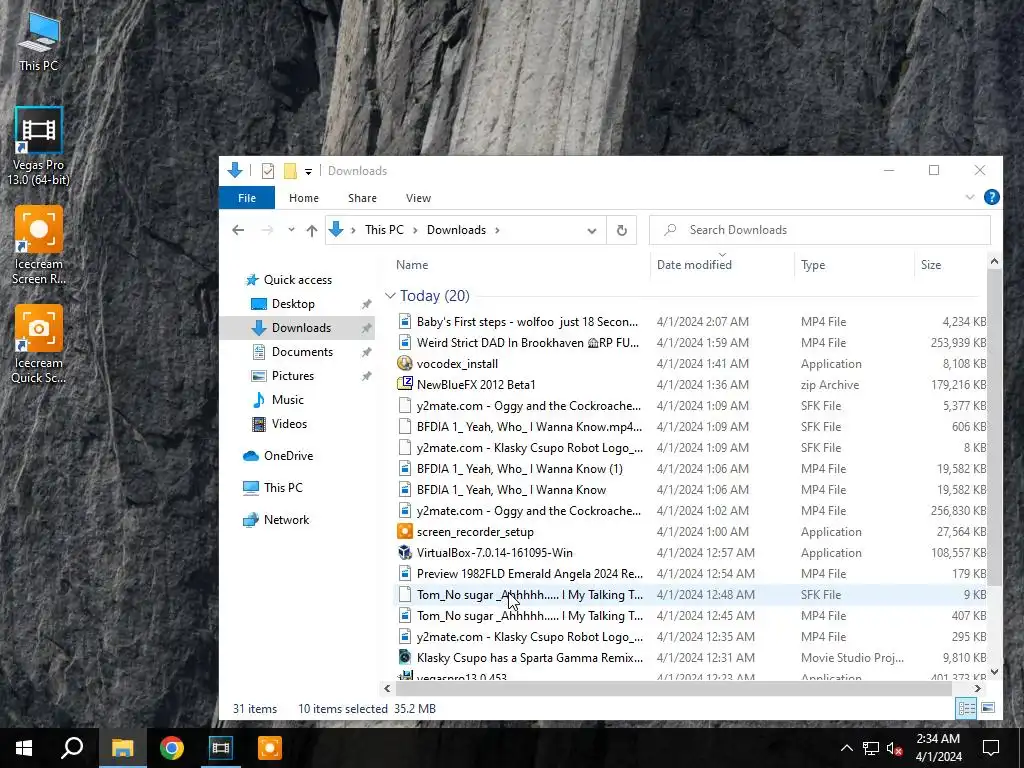1024x768 pixels.
Task: Select Network in navigation pane
Action: tap(286, 520)
